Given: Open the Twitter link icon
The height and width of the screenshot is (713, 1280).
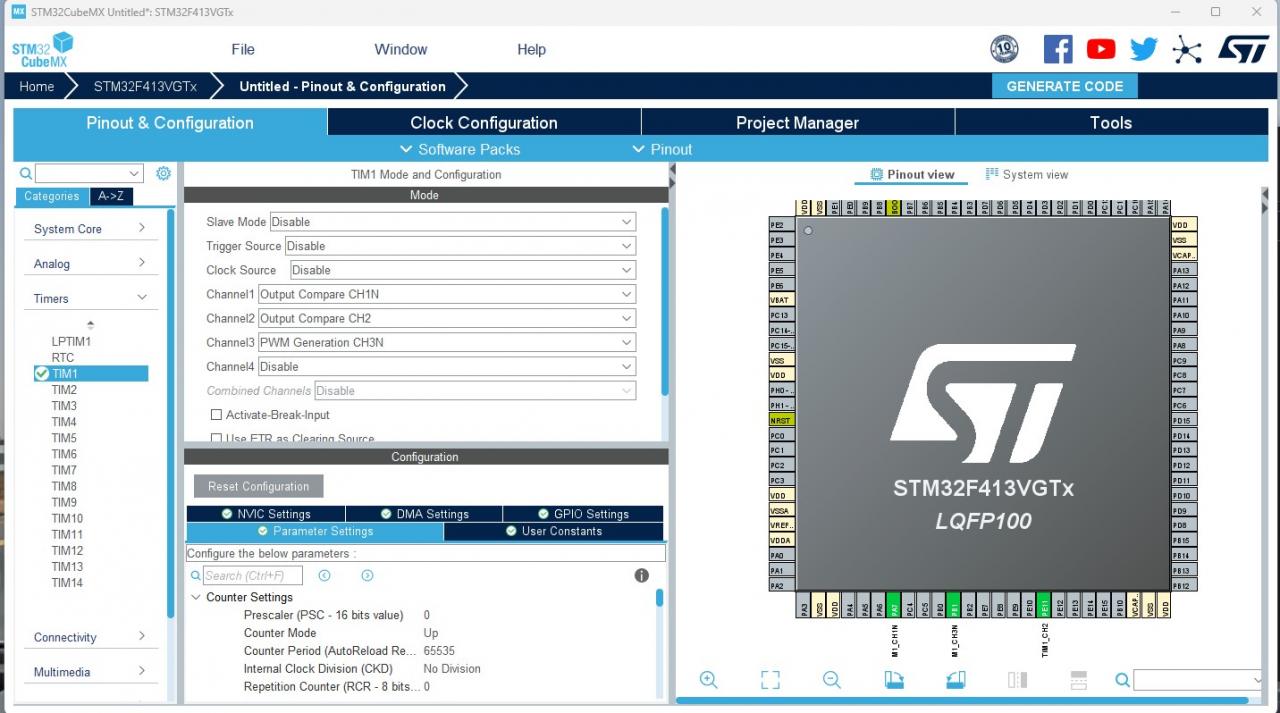Looking at the screenshot, I should (1144, 49).
